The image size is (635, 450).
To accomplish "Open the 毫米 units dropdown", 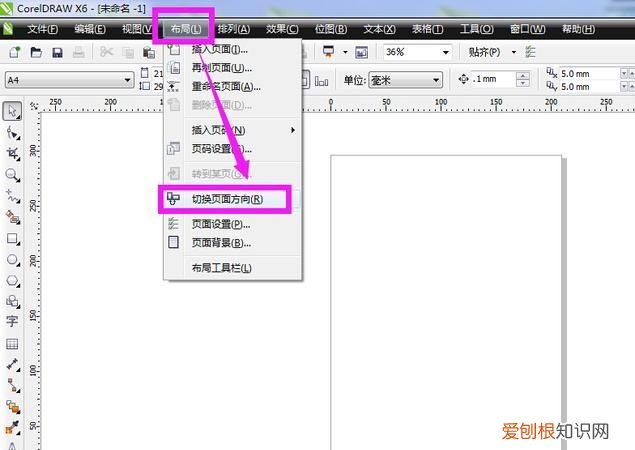I will (x=436, y=80).
